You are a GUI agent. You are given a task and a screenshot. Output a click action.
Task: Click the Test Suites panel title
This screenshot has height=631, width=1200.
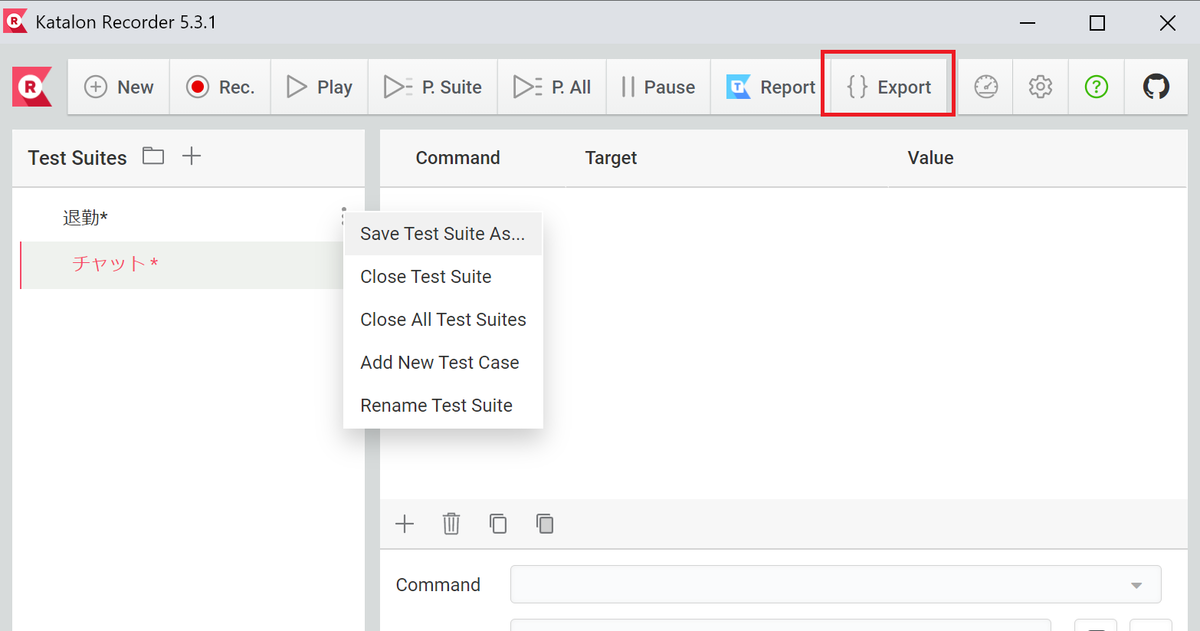[77, 158]
